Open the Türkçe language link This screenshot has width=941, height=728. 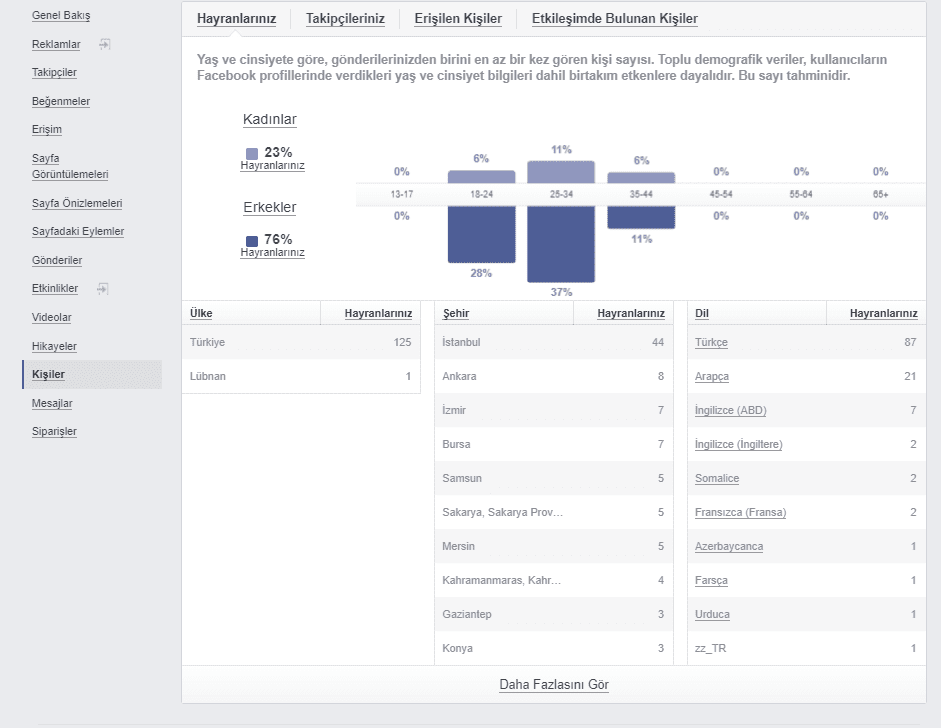(x=710, y=342)
